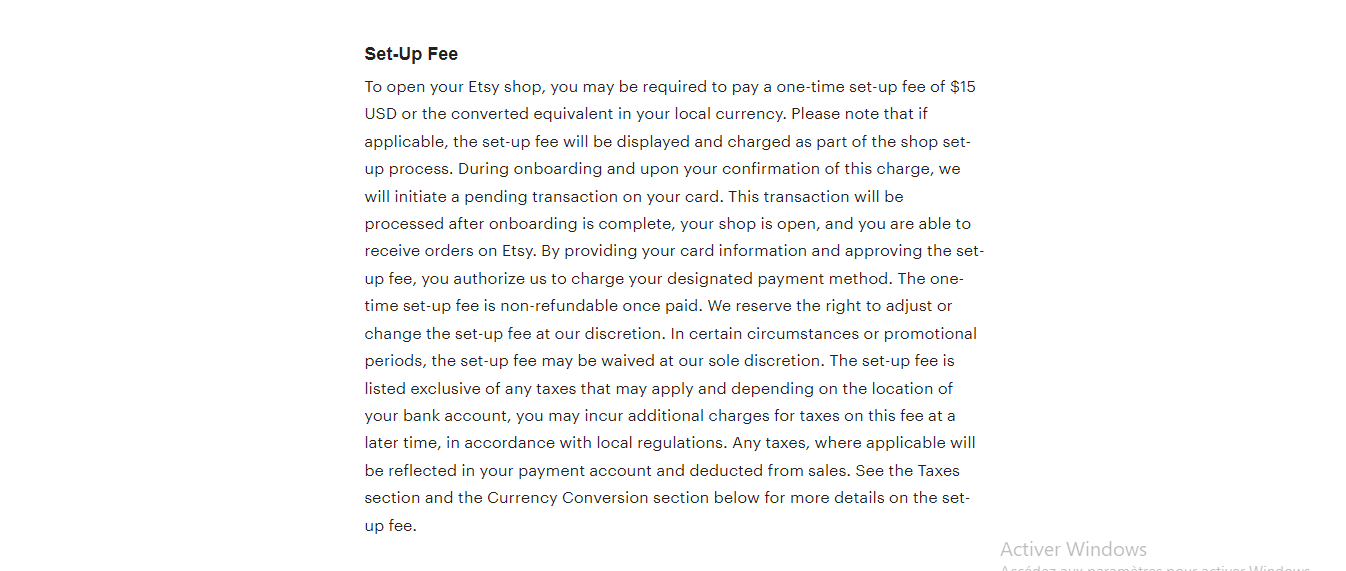Click the word 'promotional' in the paragraph
1346x571 pixels.
point(930,333)
